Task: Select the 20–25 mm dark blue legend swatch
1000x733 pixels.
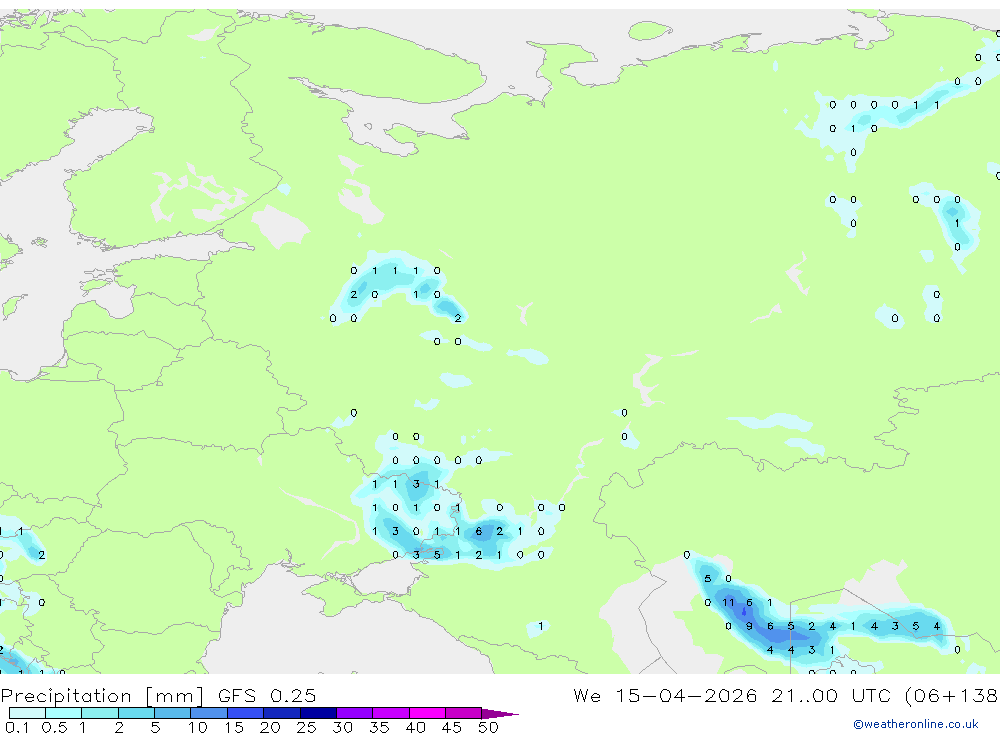Action: (281, 713)
